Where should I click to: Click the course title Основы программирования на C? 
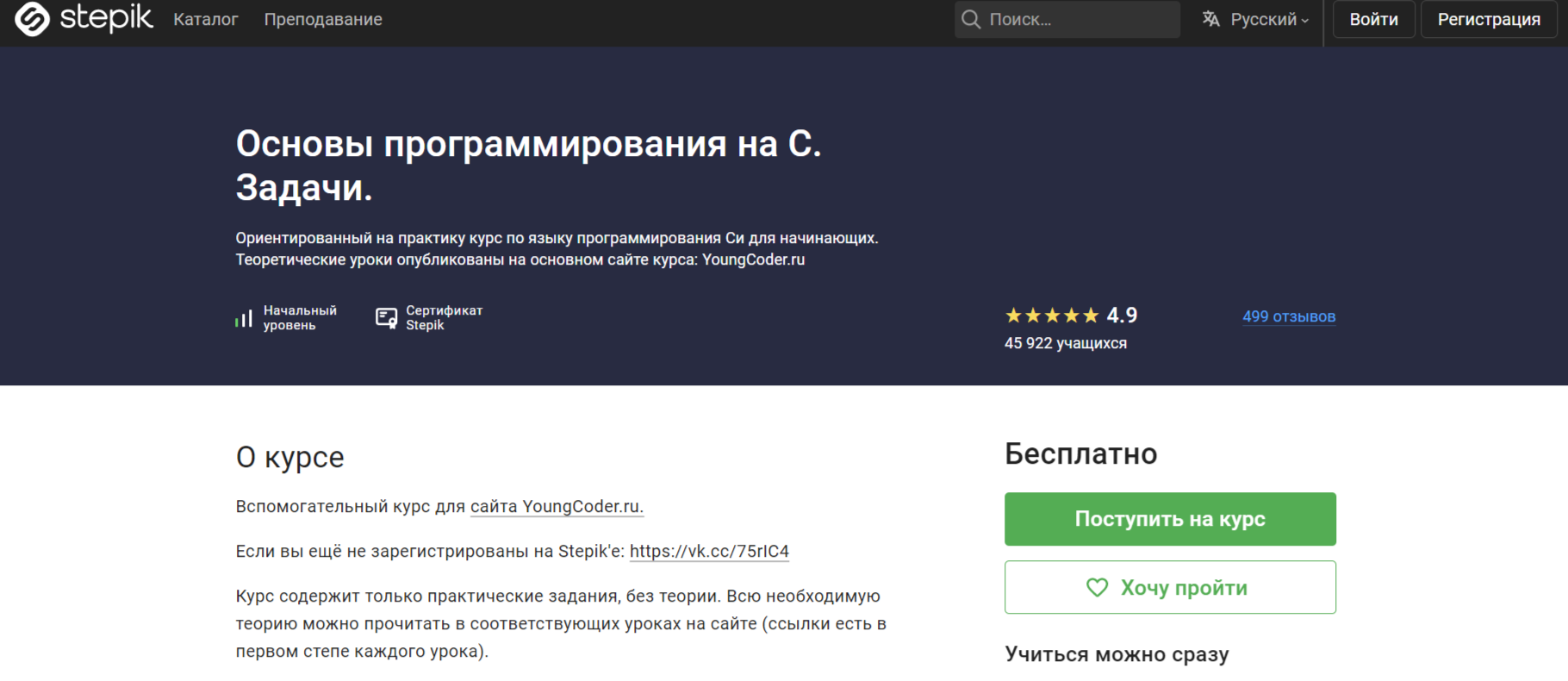pyautogui.click(x=528, y=166)
